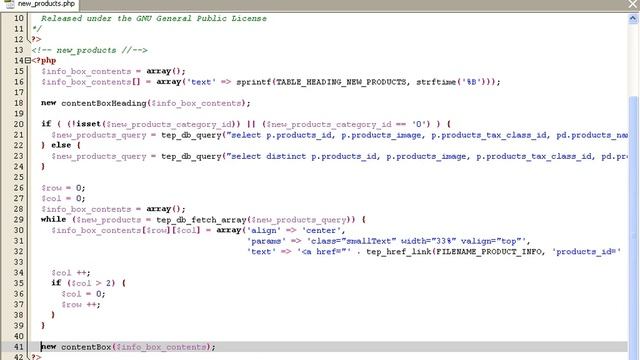The height and width of the screenshot is (360, 640).
Task: Click line number 33 in the gutter
Action: [x=19, y=262]
